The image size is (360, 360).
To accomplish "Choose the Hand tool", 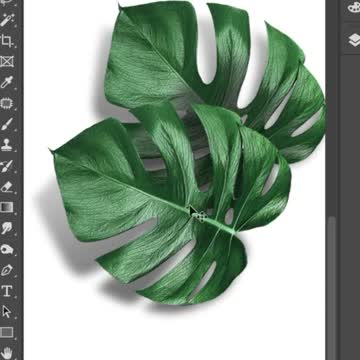I will (x=7, y=352).
